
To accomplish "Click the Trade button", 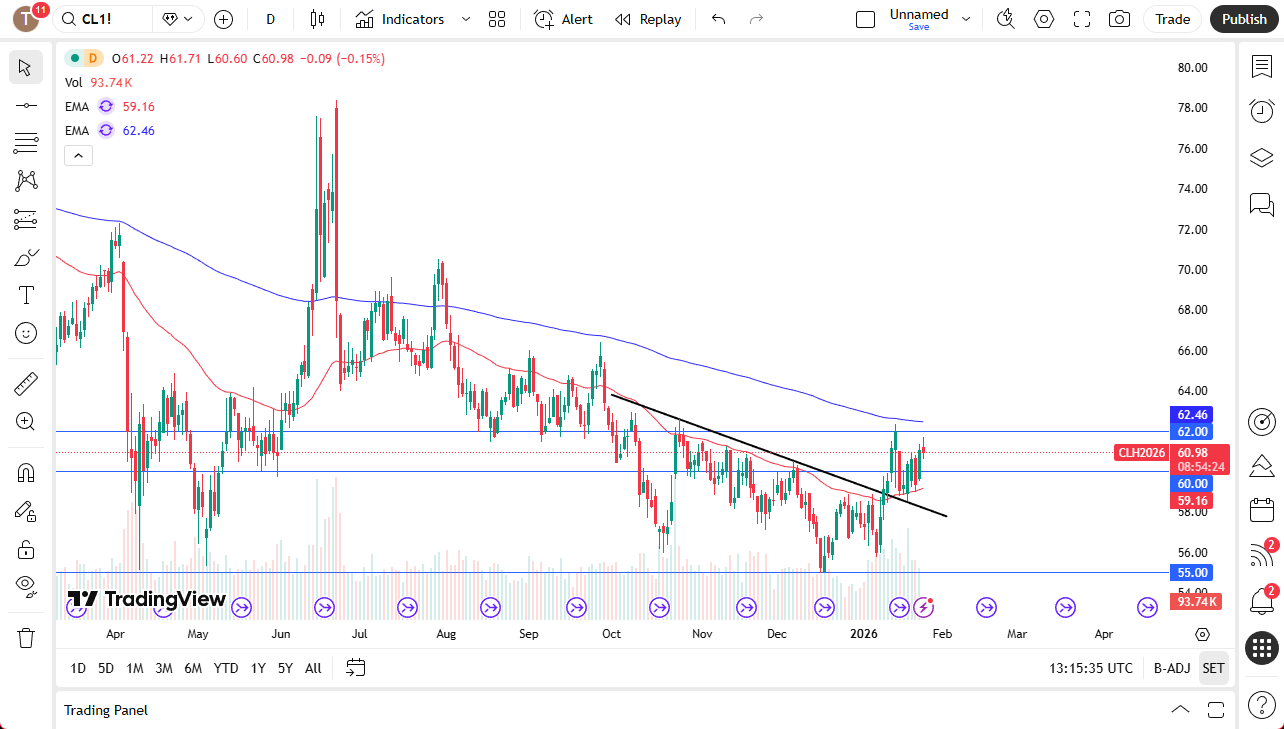I will coord(1173,19).
